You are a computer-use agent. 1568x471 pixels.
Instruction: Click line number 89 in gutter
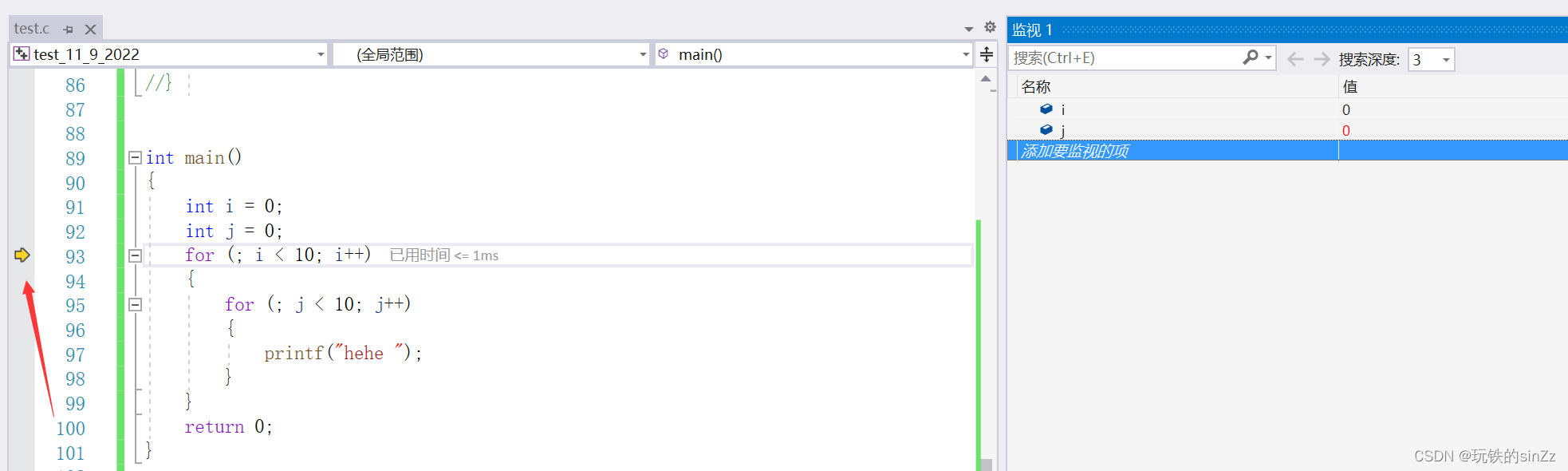(75, 159)
